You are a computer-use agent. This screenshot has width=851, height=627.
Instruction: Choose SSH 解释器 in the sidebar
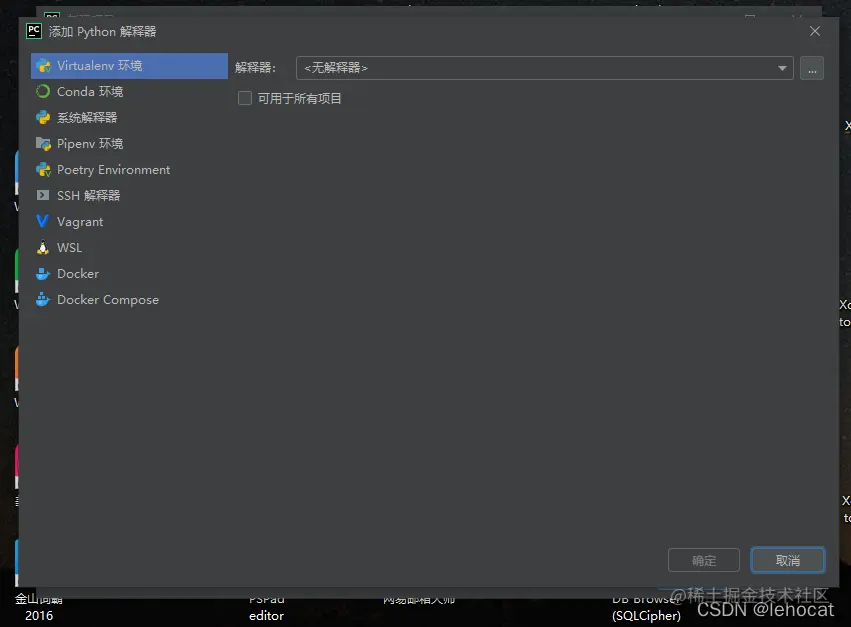129,196
